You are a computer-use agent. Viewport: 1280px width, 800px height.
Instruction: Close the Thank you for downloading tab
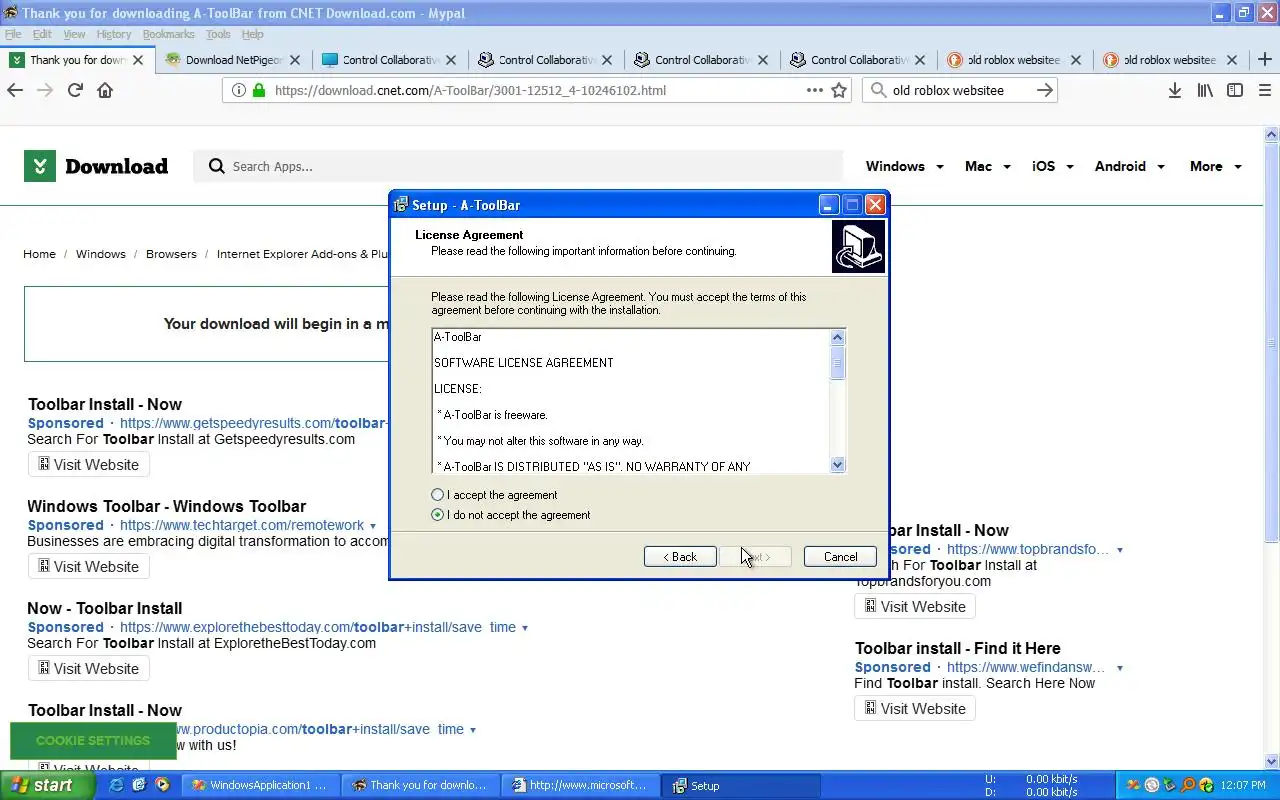[138, 60]
